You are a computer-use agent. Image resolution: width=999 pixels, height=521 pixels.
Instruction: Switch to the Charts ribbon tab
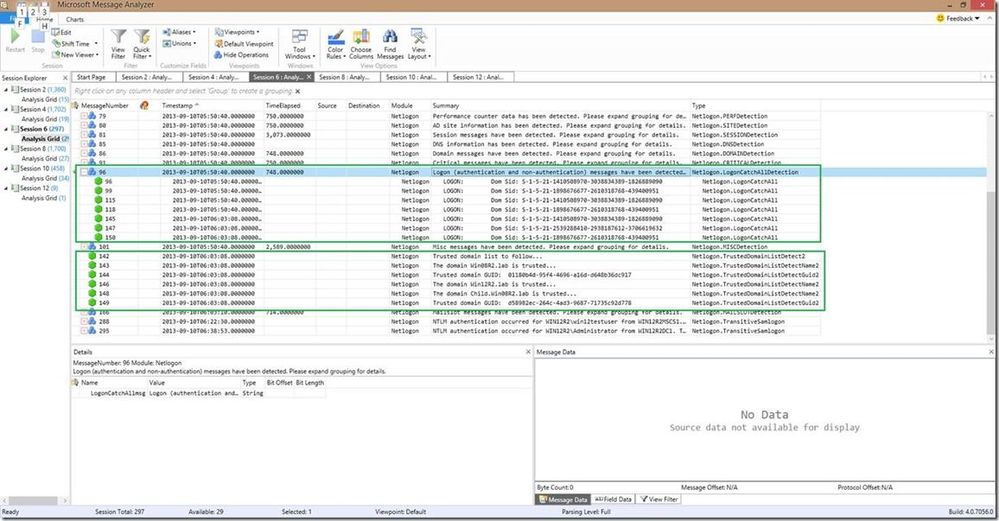75,19
